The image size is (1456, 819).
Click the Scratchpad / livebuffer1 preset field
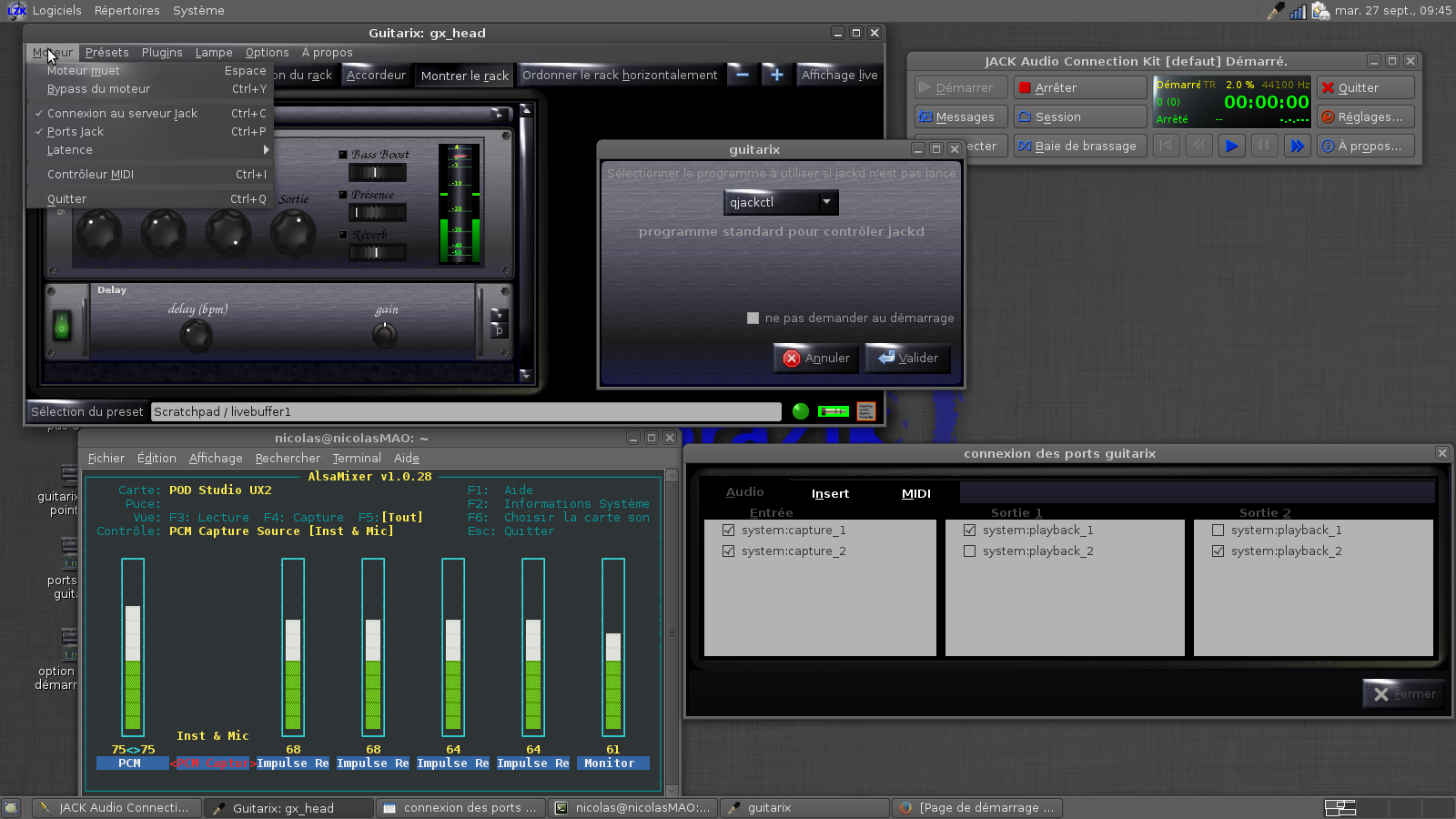(466, 411)
